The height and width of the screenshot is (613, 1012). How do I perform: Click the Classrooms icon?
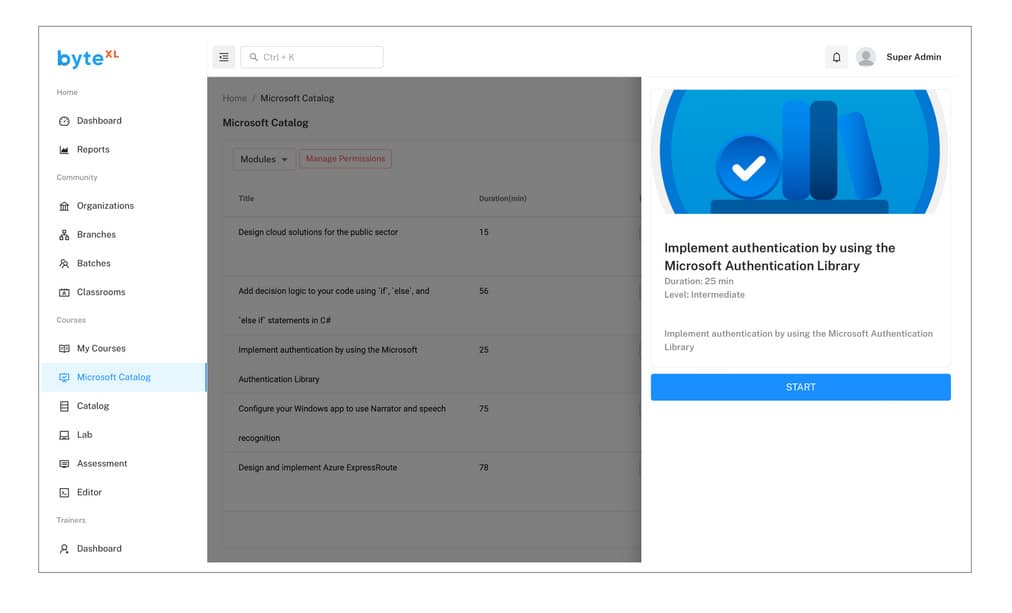(64, 292)
